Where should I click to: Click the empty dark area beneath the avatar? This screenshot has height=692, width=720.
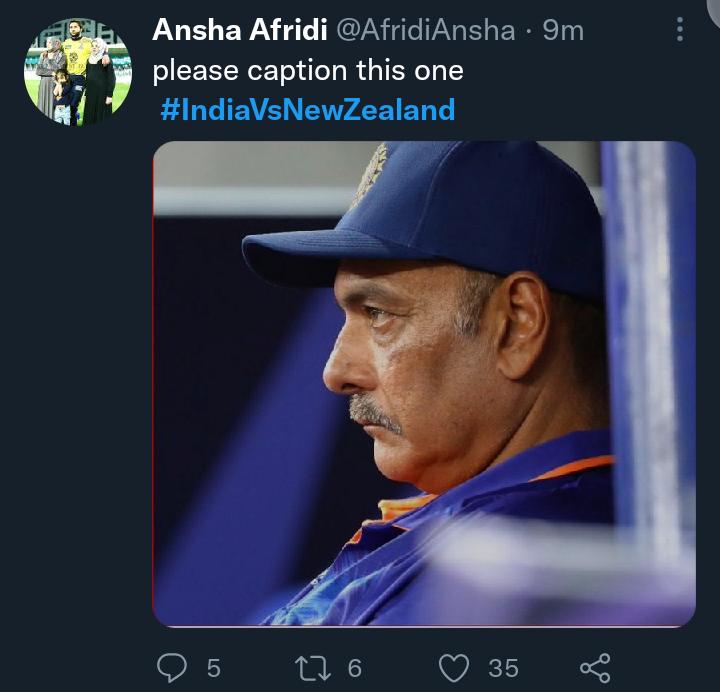click(x=78, y=367)
